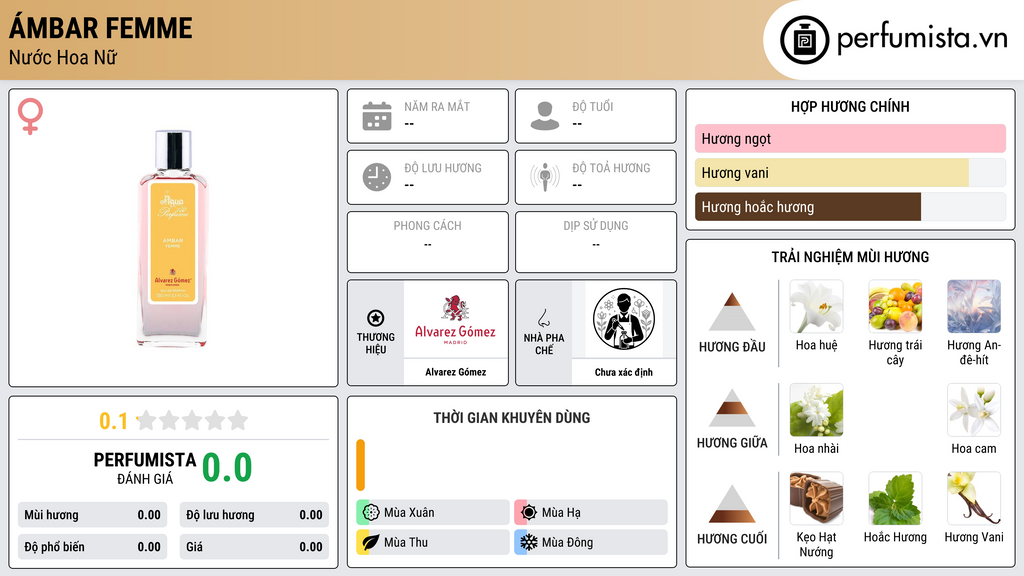Screen dimensions: 1024x576
Task: Click the five-star rating row
Action: click(192, 420)
